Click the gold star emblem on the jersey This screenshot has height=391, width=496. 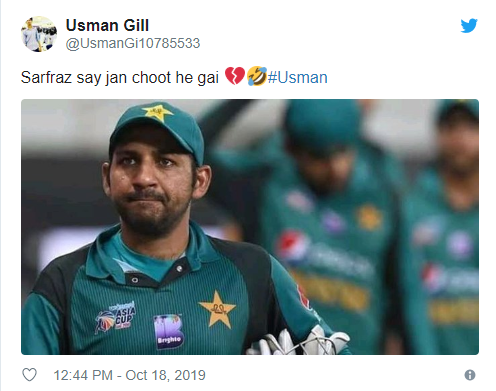click(x=218, y=309)
